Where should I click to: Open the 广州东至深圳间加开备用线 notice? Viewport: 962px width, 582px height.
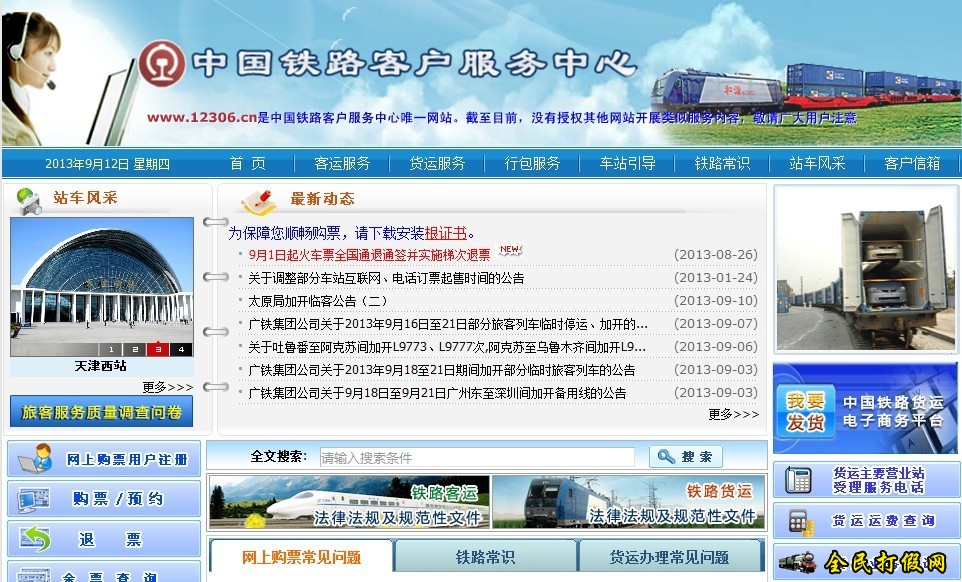point(437,393)
